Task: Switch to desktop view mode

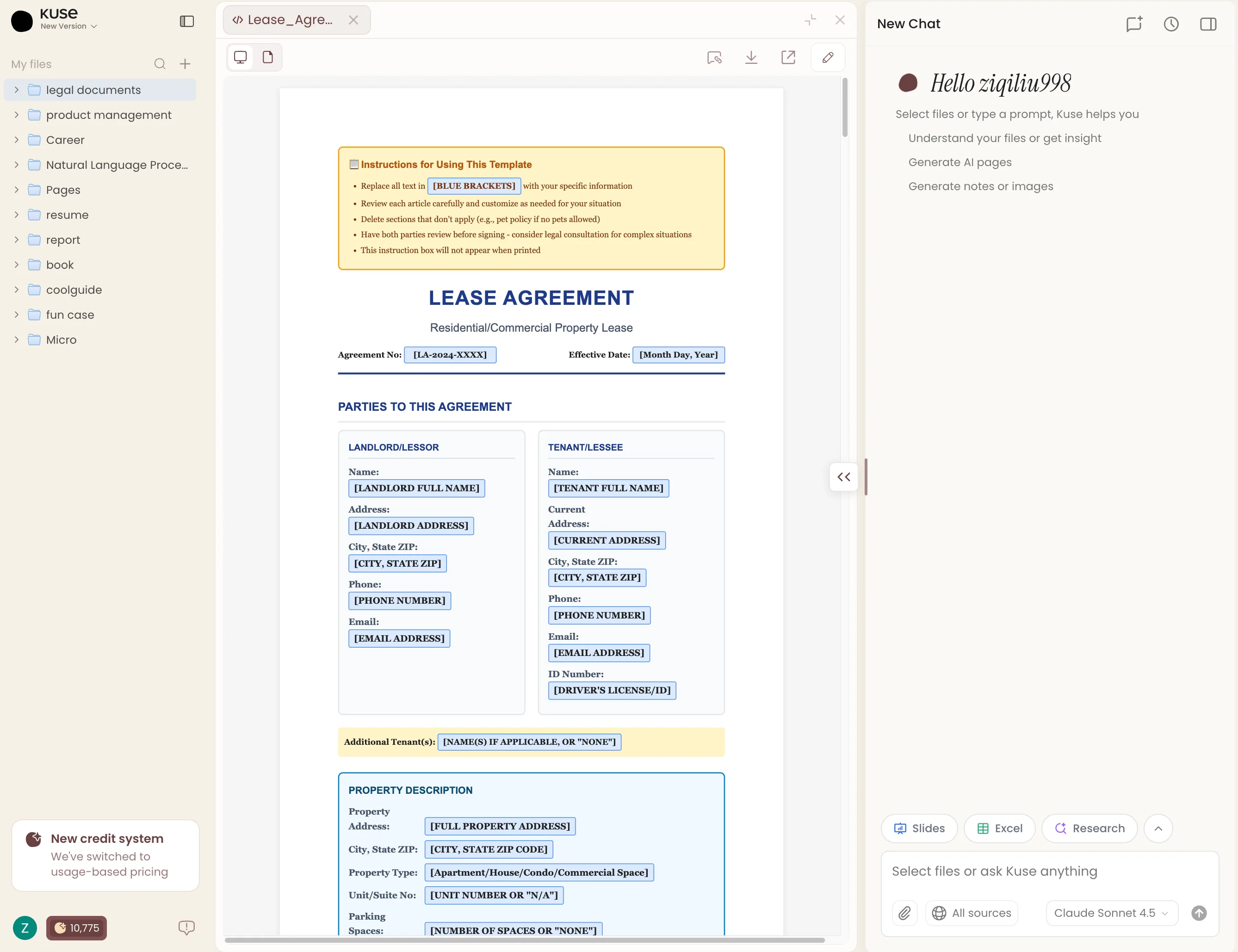Action: 240,57
